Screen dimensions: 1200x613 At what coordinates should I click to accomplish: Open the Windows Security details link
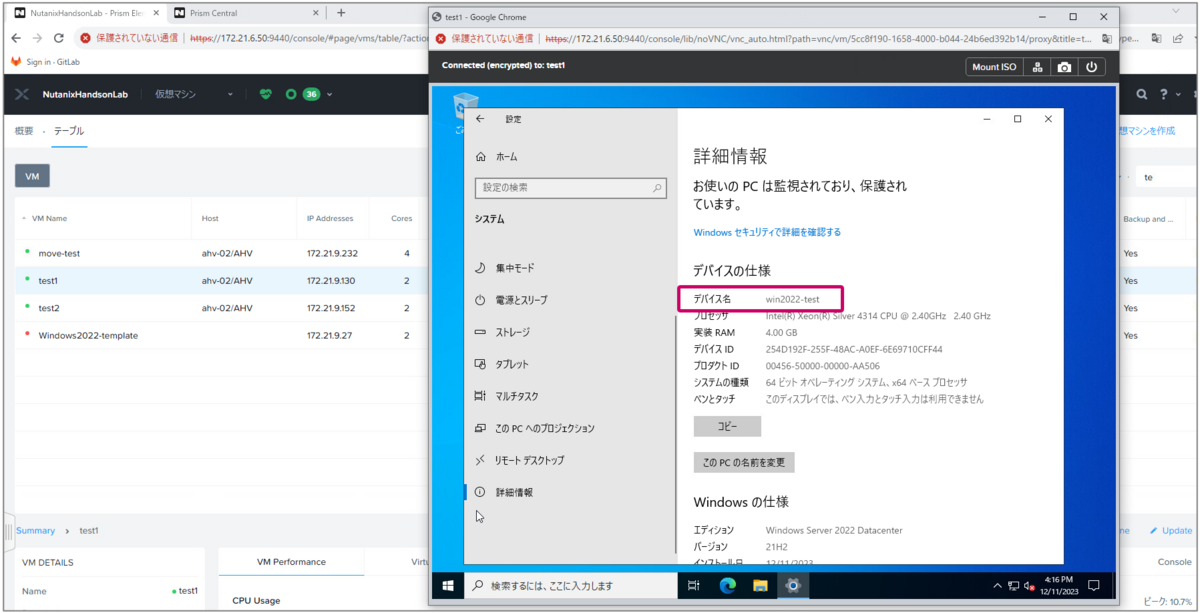pos(767,232)
